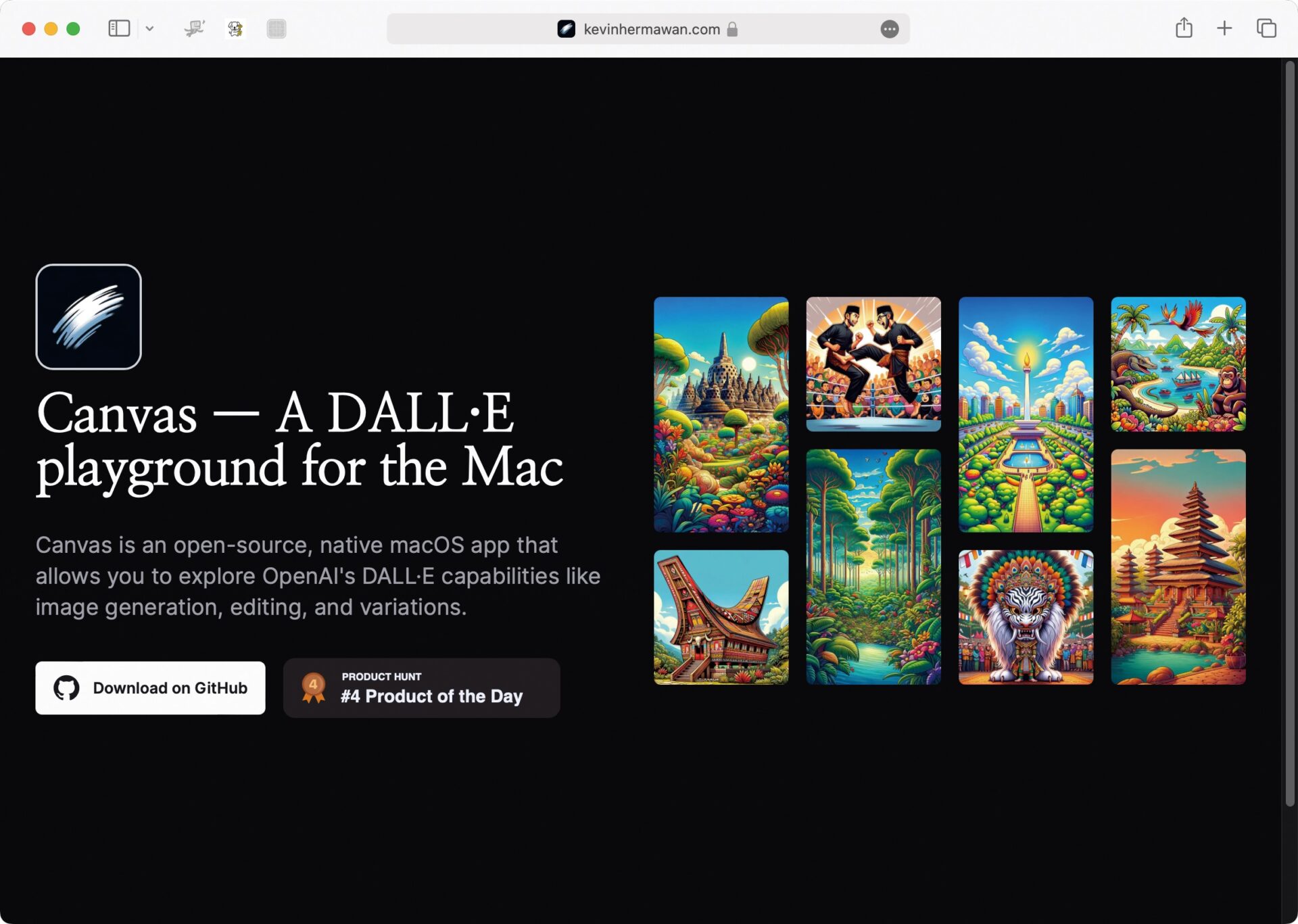Viewport: 1298px width, 924px height.
Task: Open the Monas monument thumbnail
Action: [1026, 414]
